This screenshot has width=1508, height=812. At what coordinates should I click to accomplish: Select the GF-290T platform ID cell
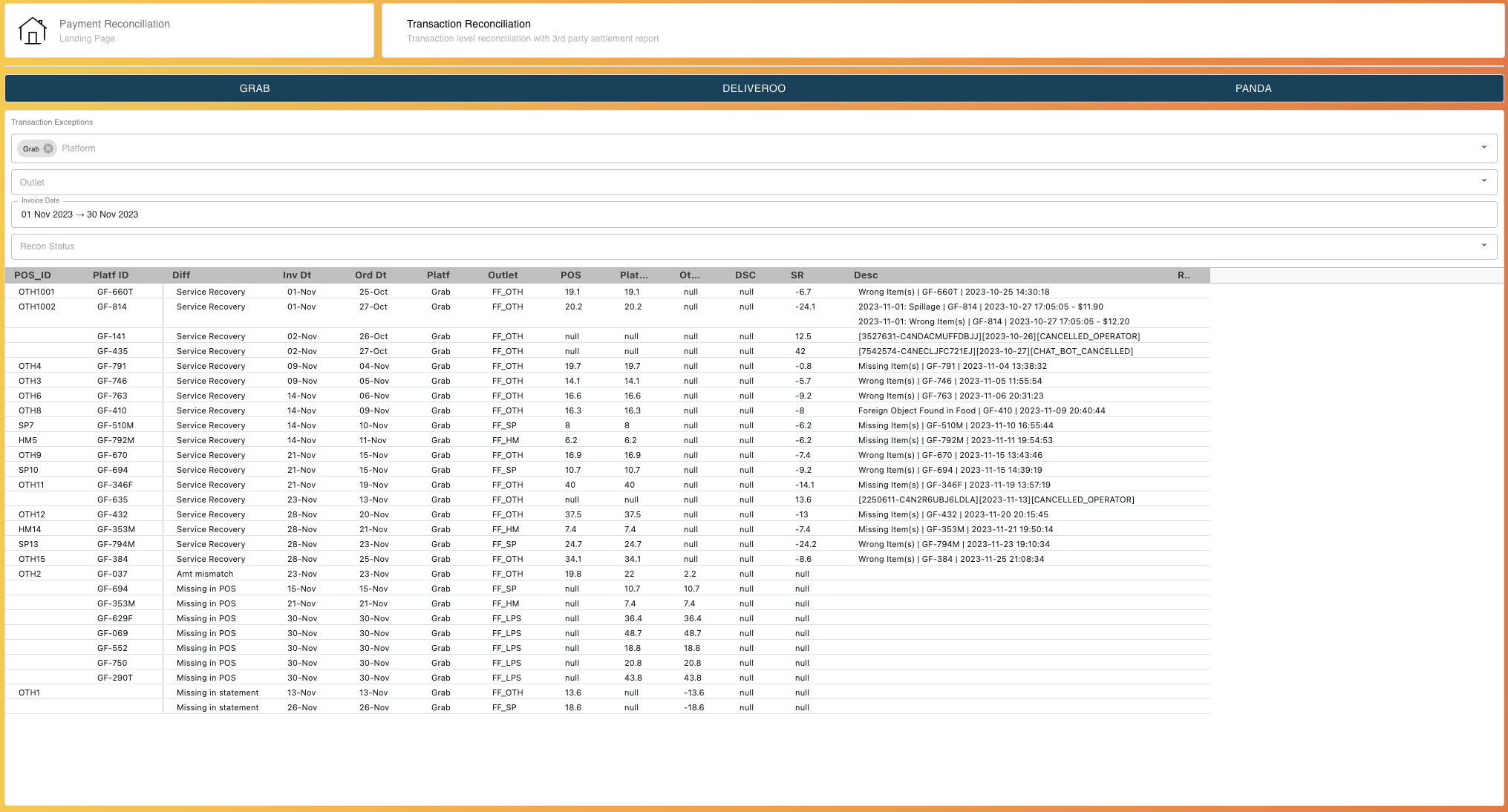pyautogui.click(x=115, y=678)
